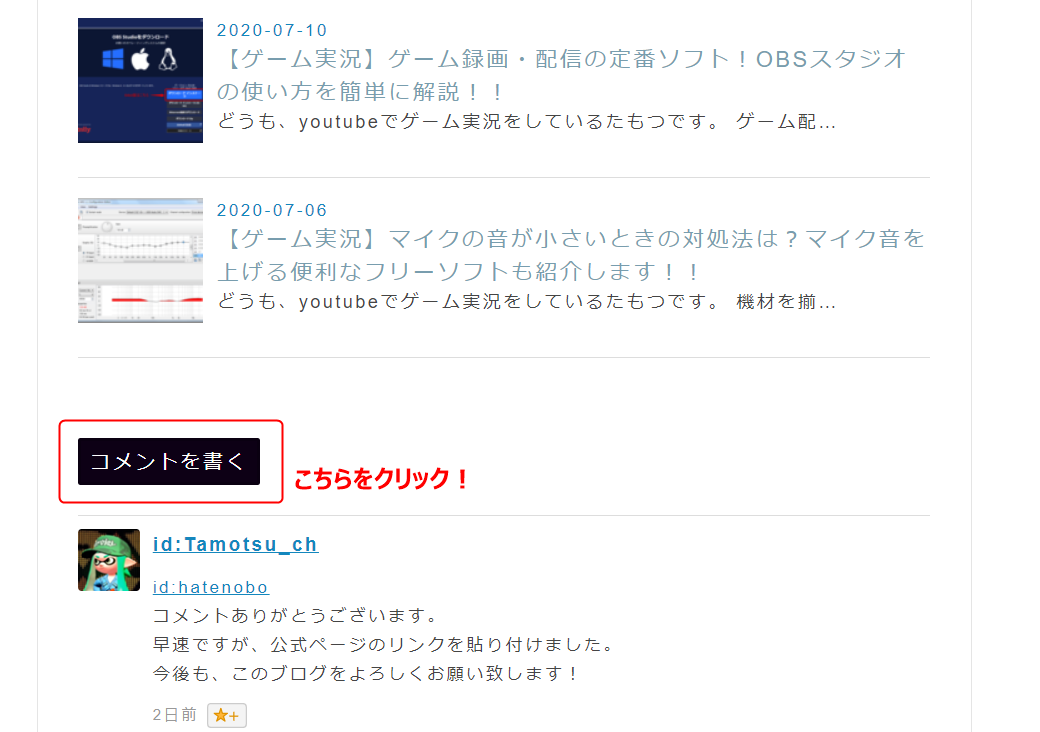This screenshot has width=1040, height=732.
Task: Click the mic article excerpt ending 機材を揃…
Action: pos(527,302)
